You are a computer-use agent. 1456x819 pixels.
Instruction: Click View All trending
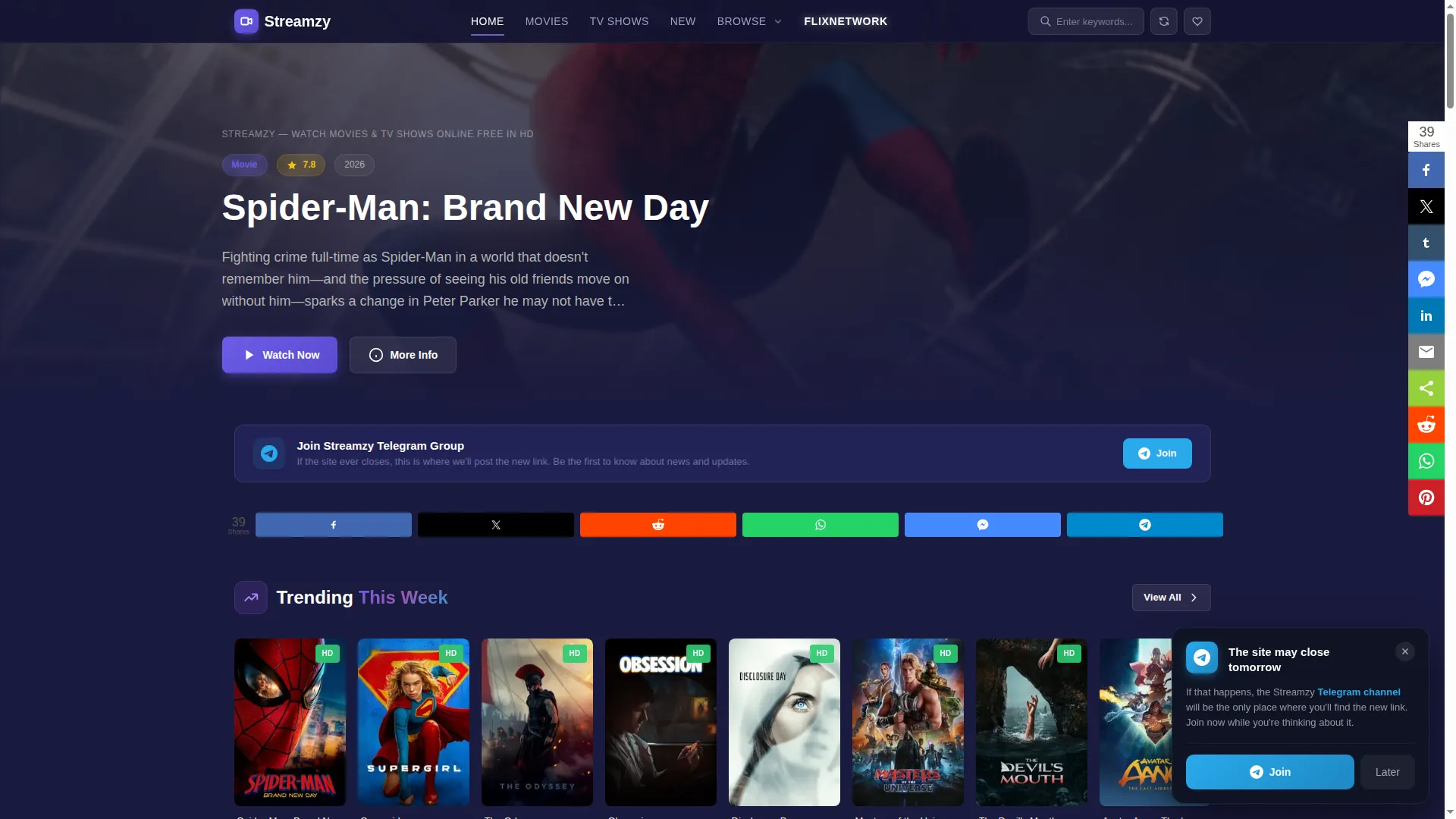point(1171,598)
